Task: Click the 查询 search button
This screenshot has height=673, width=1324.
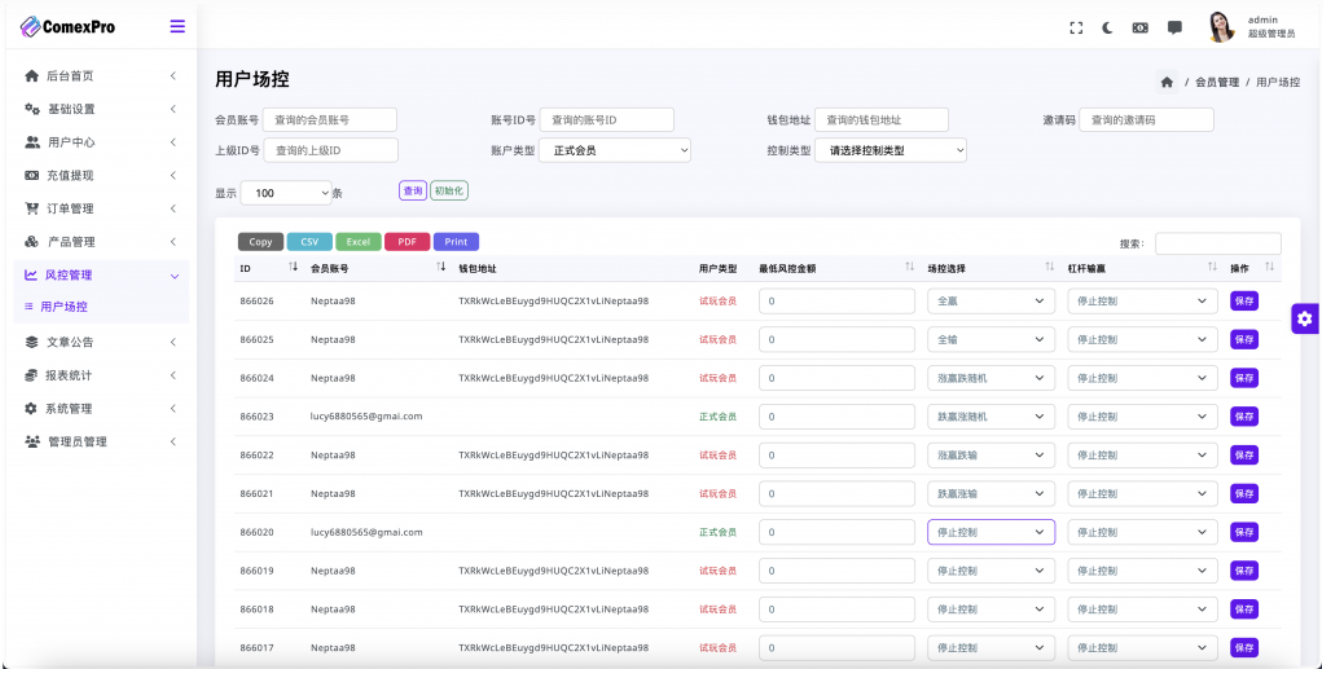Action: tap(413, 191)
